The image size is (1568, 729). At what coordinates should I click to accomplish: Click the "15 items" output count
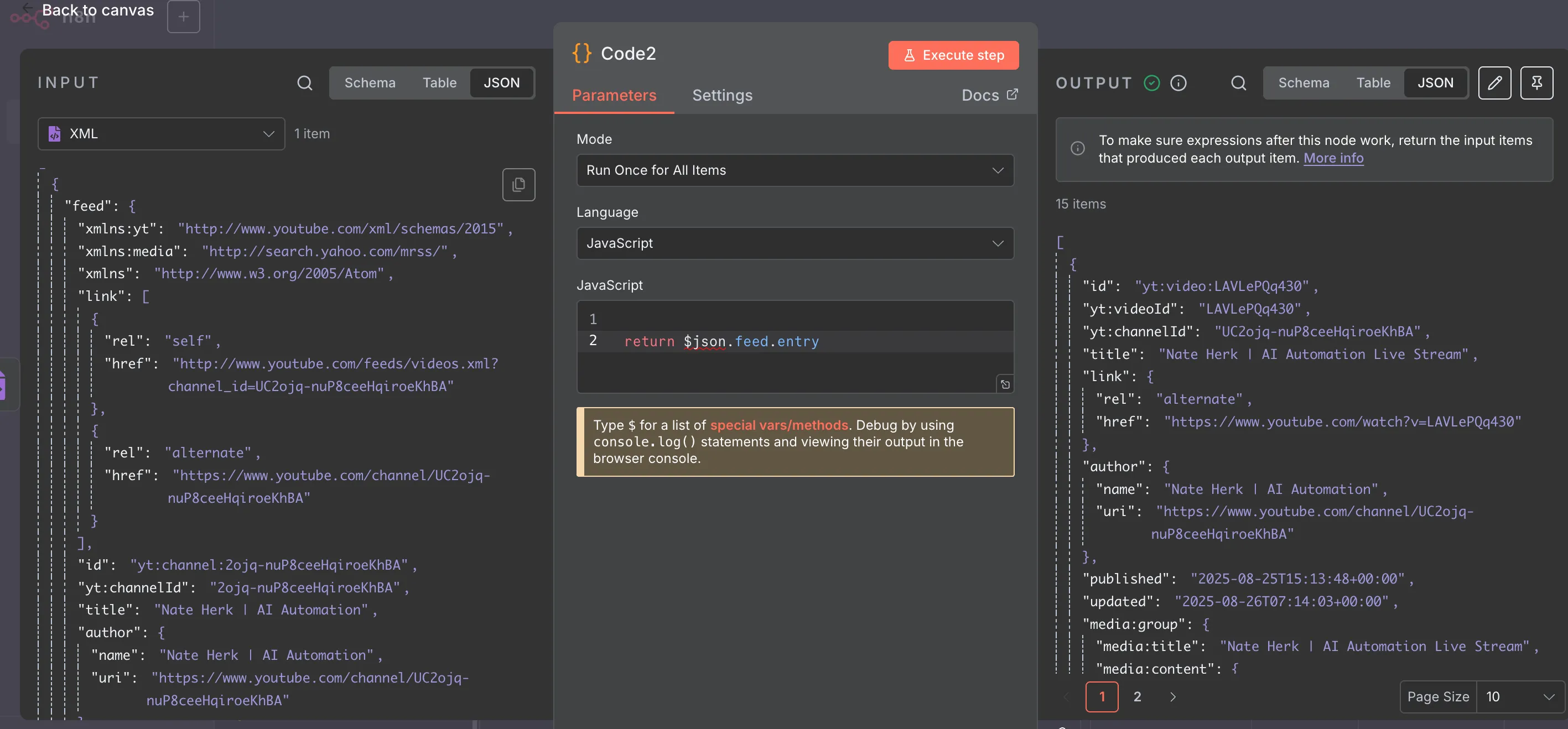coord(1081,204)
